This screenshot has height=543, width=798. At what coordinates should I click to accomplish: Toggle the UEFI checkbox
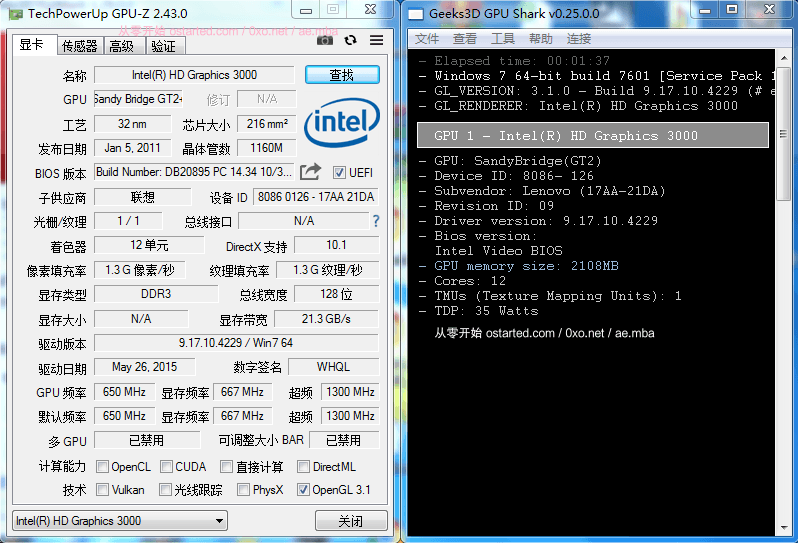339,173
